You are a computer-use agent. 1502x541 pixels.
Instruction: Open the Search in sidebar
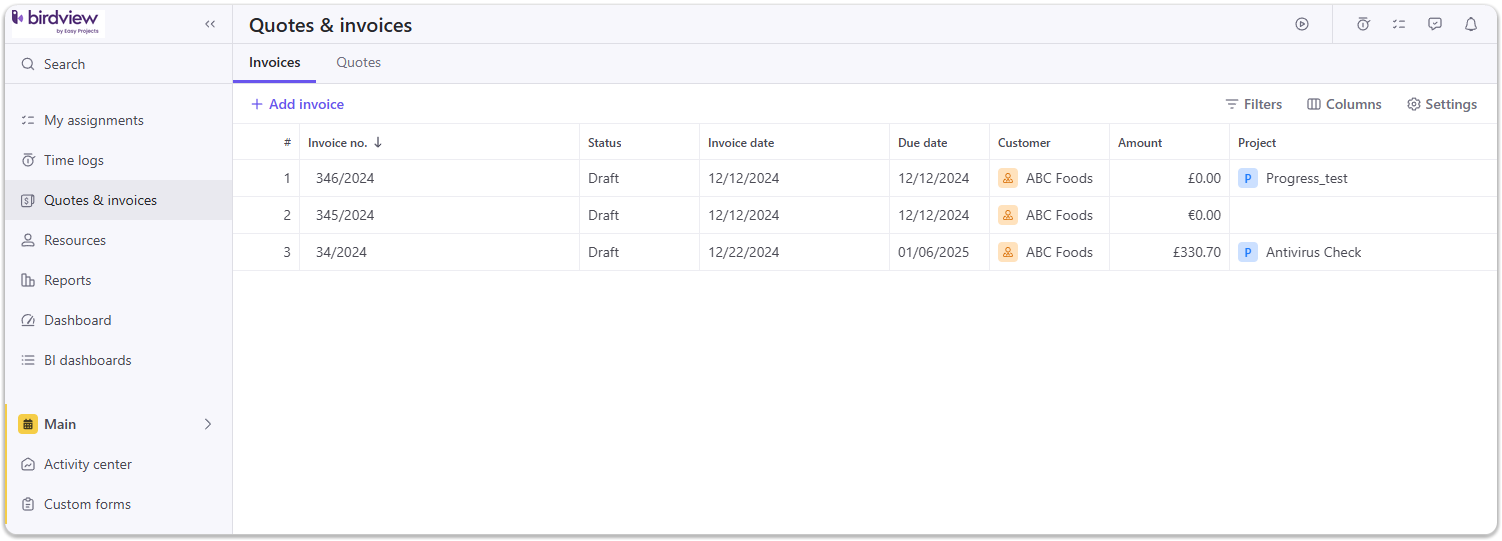pyautogui.click(x=118, y=64)
